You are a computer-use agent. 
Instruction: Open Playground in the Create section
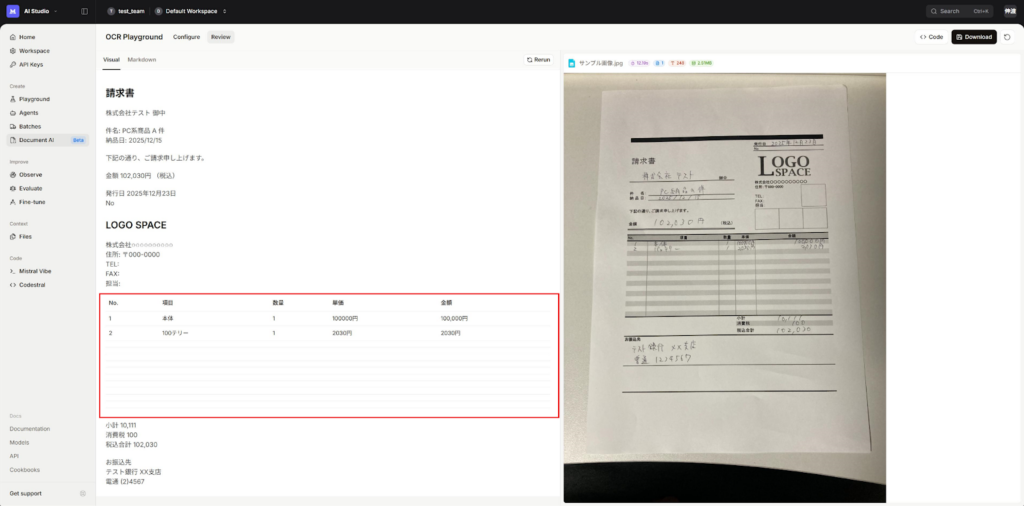coord(34,99)
